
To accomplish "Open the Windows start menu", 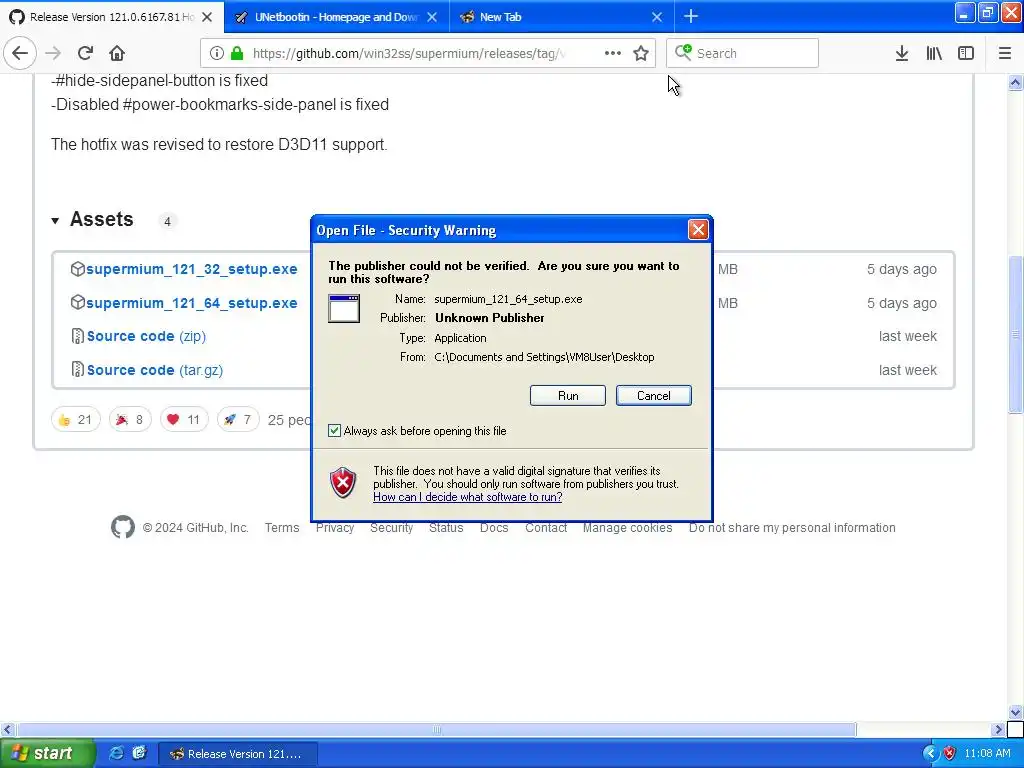I will pos(46,753).
